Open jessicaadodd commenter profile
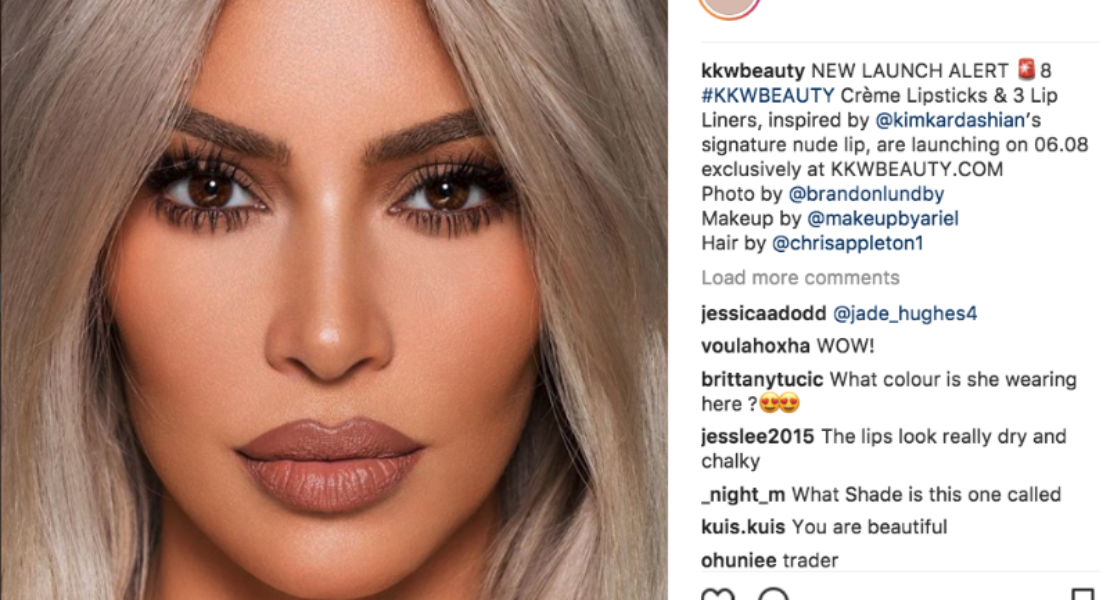Image resolution: width=1110 pixels, height=600 pixels. click(x=763, y=313)
